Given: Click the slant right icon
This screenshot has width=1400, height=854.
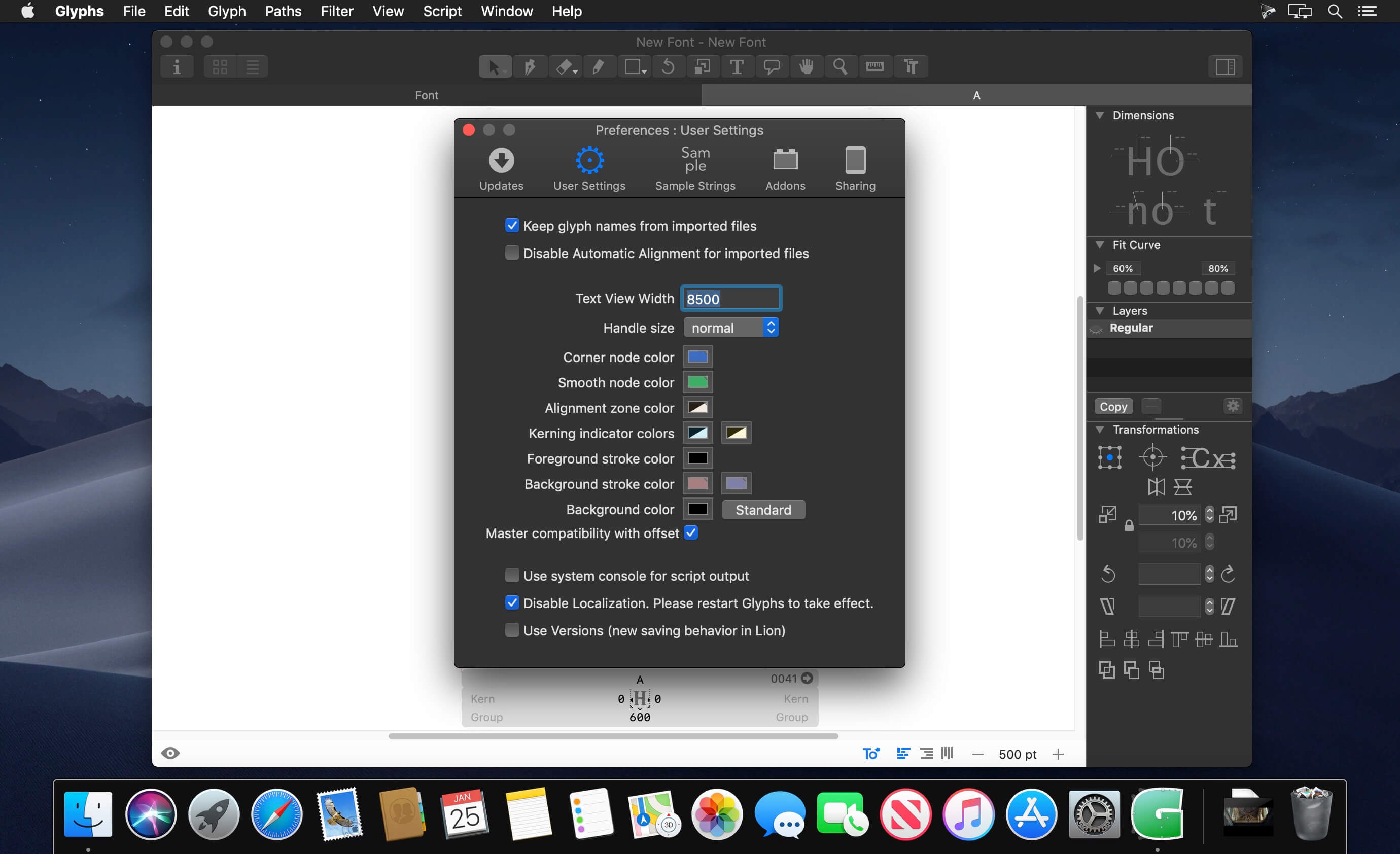Looking at the screenshot, I should (1228, 607).
